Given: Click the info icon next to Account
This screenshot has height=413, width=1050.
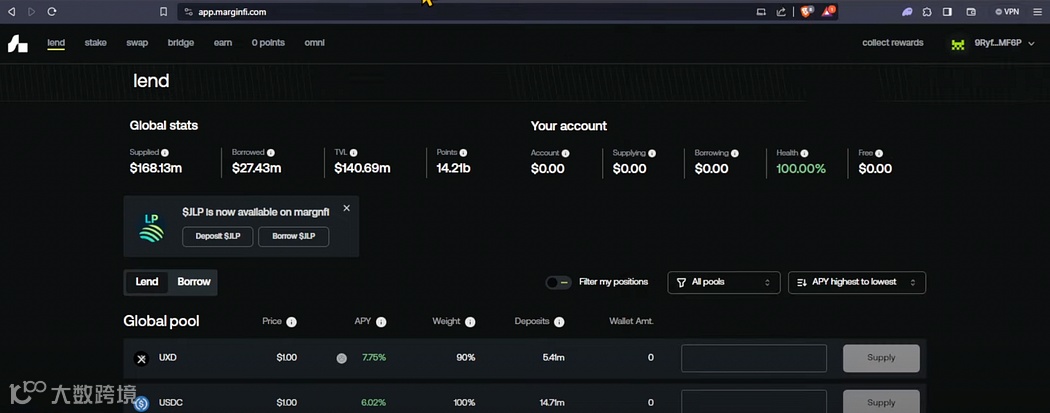Looking at the screenshot, I should pos(566,153).
